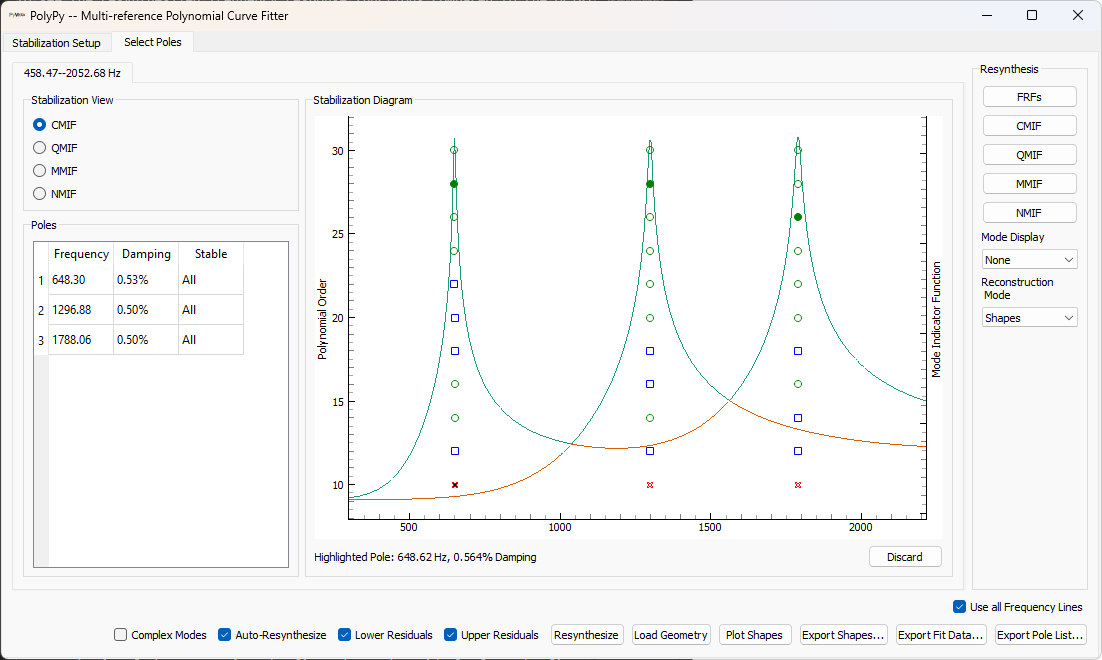
Task: Select the QMIF stabilization view radio button
Action: tap(40, 148)
